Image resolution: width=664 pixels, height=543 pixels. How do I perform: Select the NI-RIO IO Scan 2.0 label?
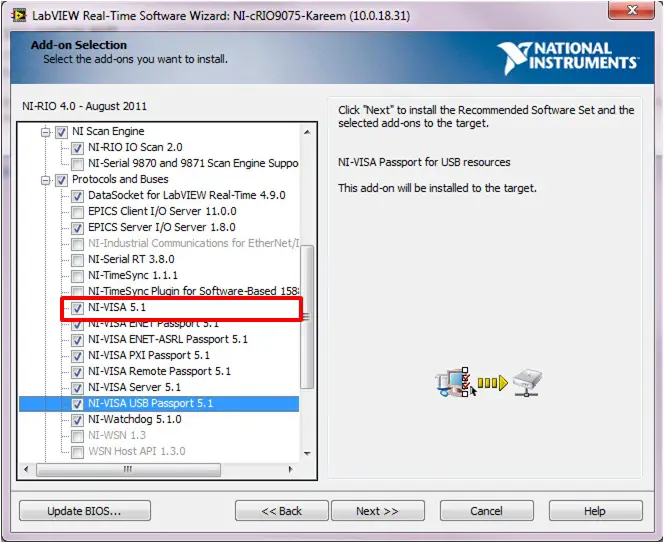coord(135,147)
